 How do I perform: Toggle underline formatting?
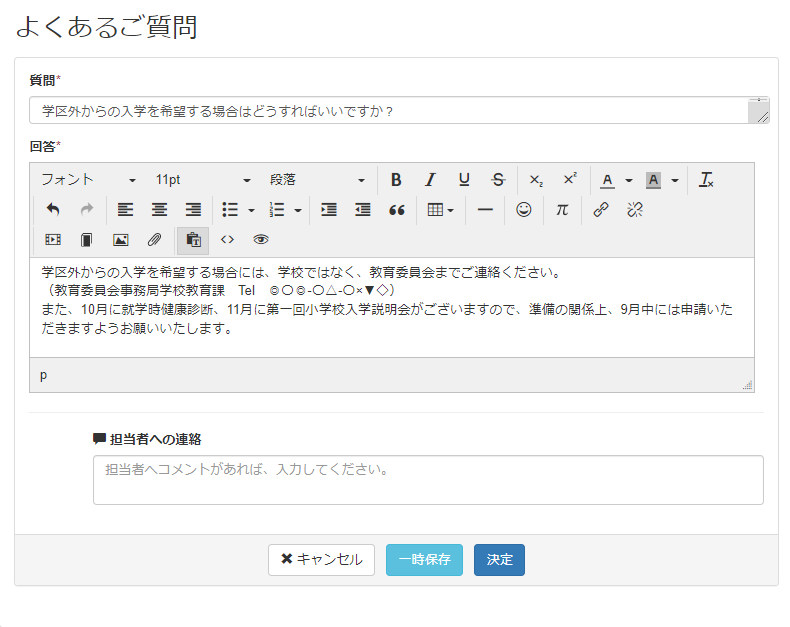[x=464, y=180]
